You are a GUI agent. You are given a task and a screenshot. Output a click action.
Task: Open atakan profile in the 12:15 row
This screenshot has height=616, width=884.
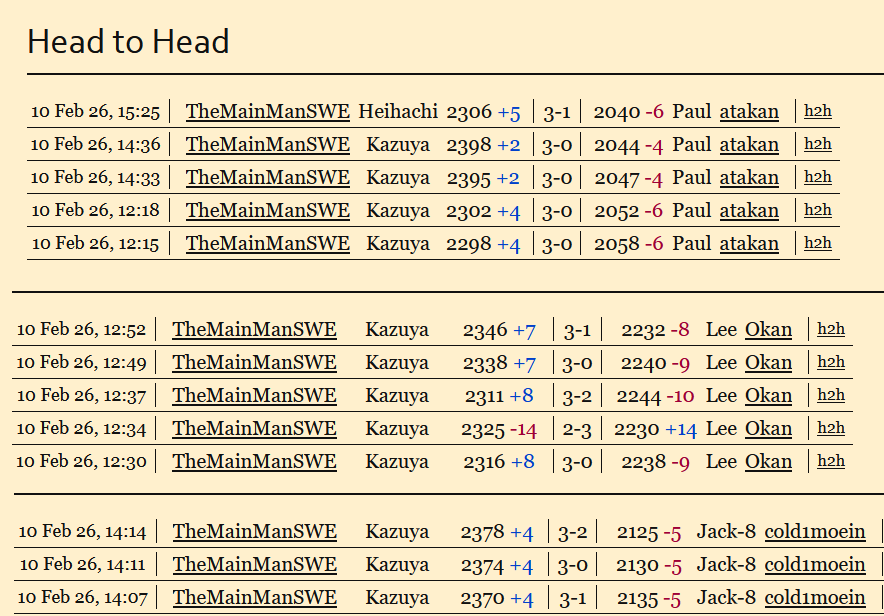pyautogui.click(x=749, y=243)
